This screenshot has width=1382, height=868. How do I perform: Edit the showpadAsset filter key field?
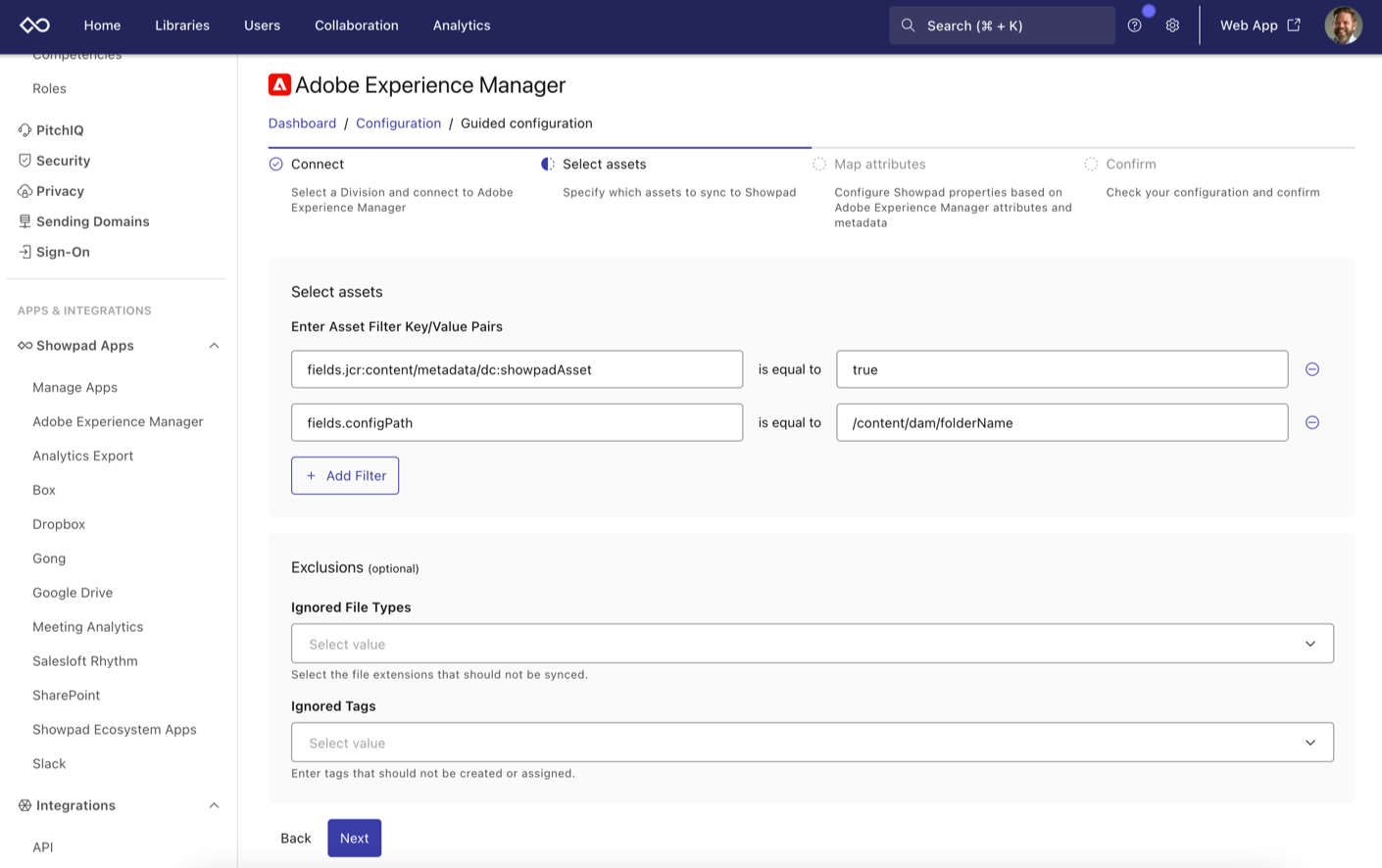[x=517, y=369]
